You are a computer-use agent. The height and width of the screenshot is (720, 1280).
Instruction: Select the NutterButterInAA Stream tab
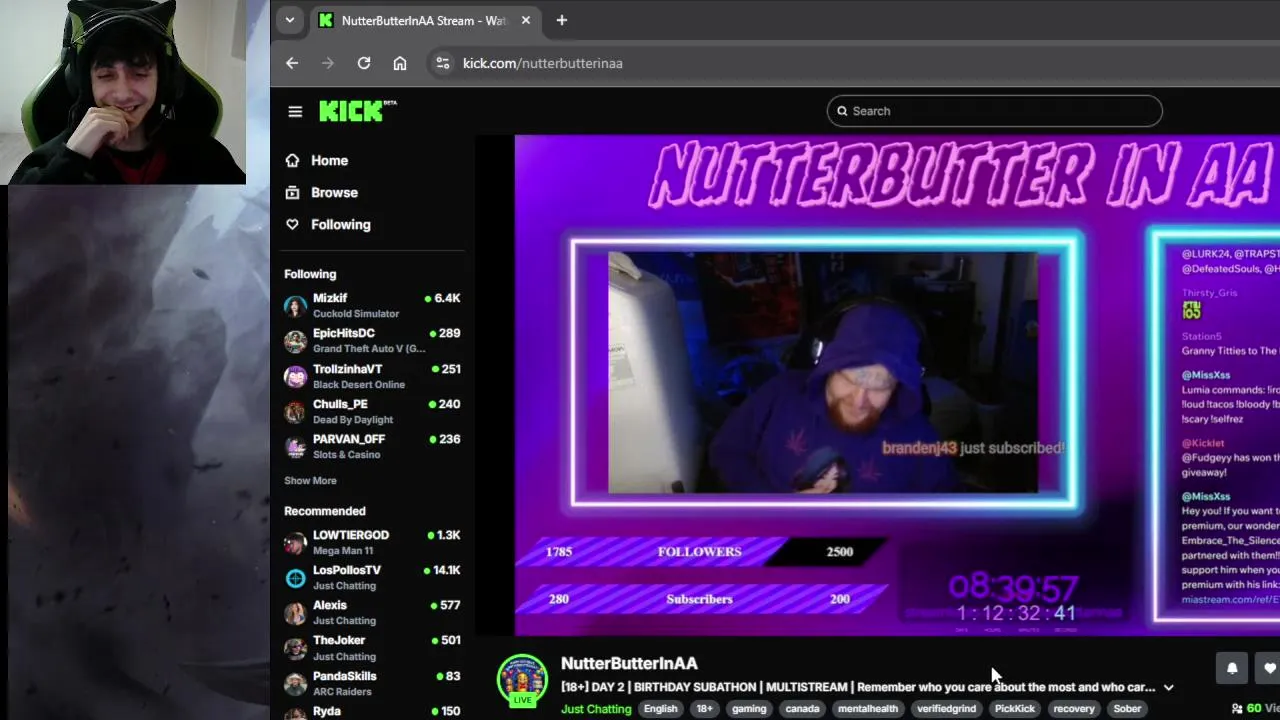425,20
